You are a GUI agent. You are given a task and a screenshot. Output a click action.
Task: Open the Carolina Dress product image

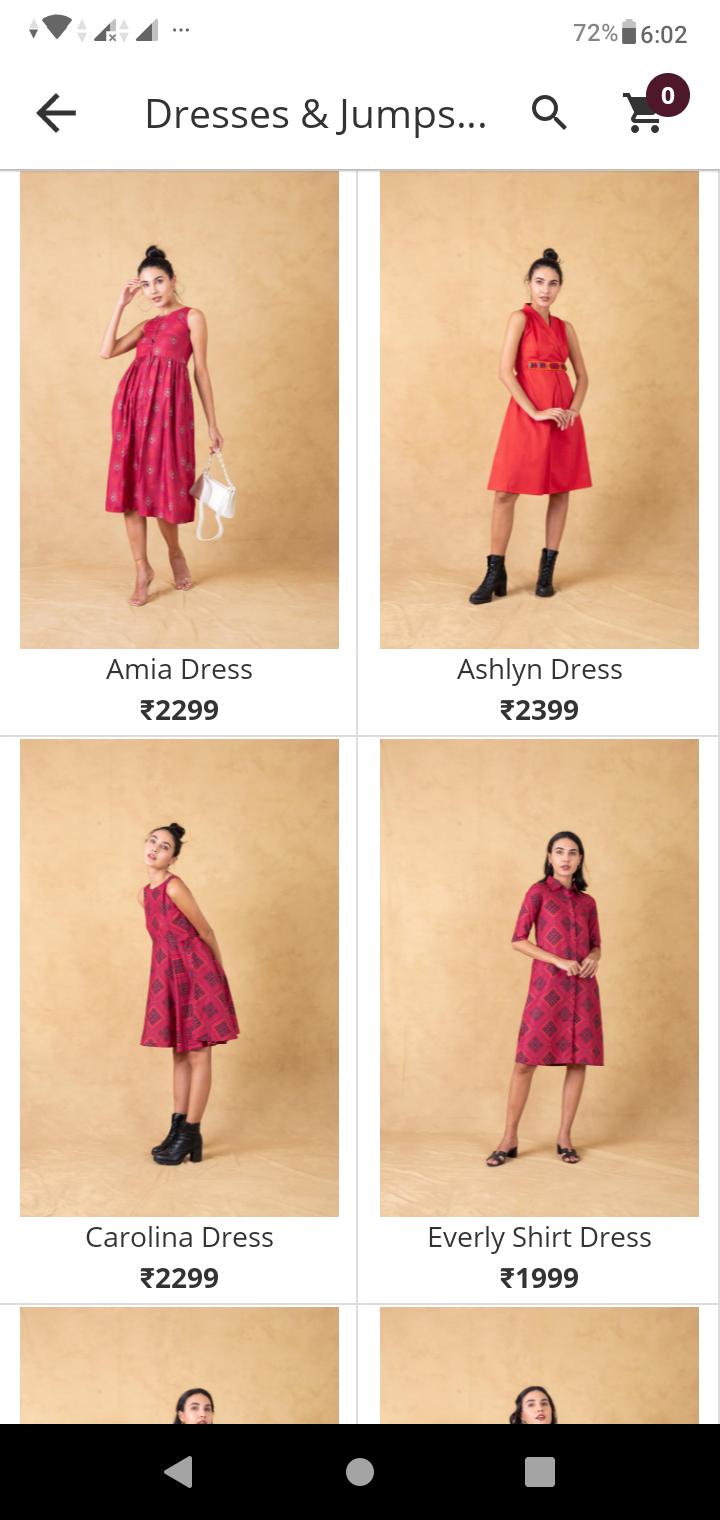pos(179,978)
